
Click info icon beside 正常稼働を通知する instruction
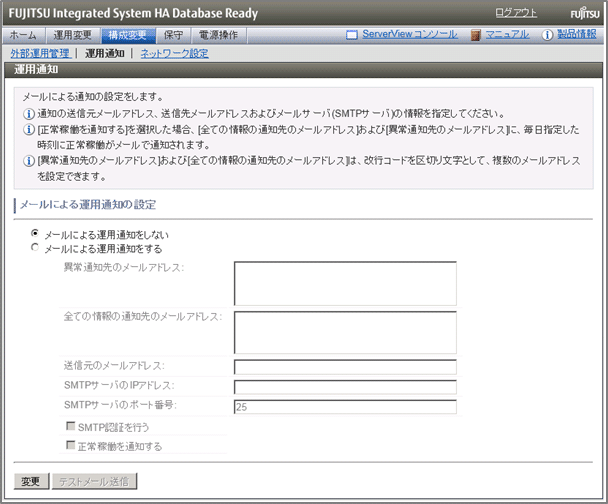point(29,129)
